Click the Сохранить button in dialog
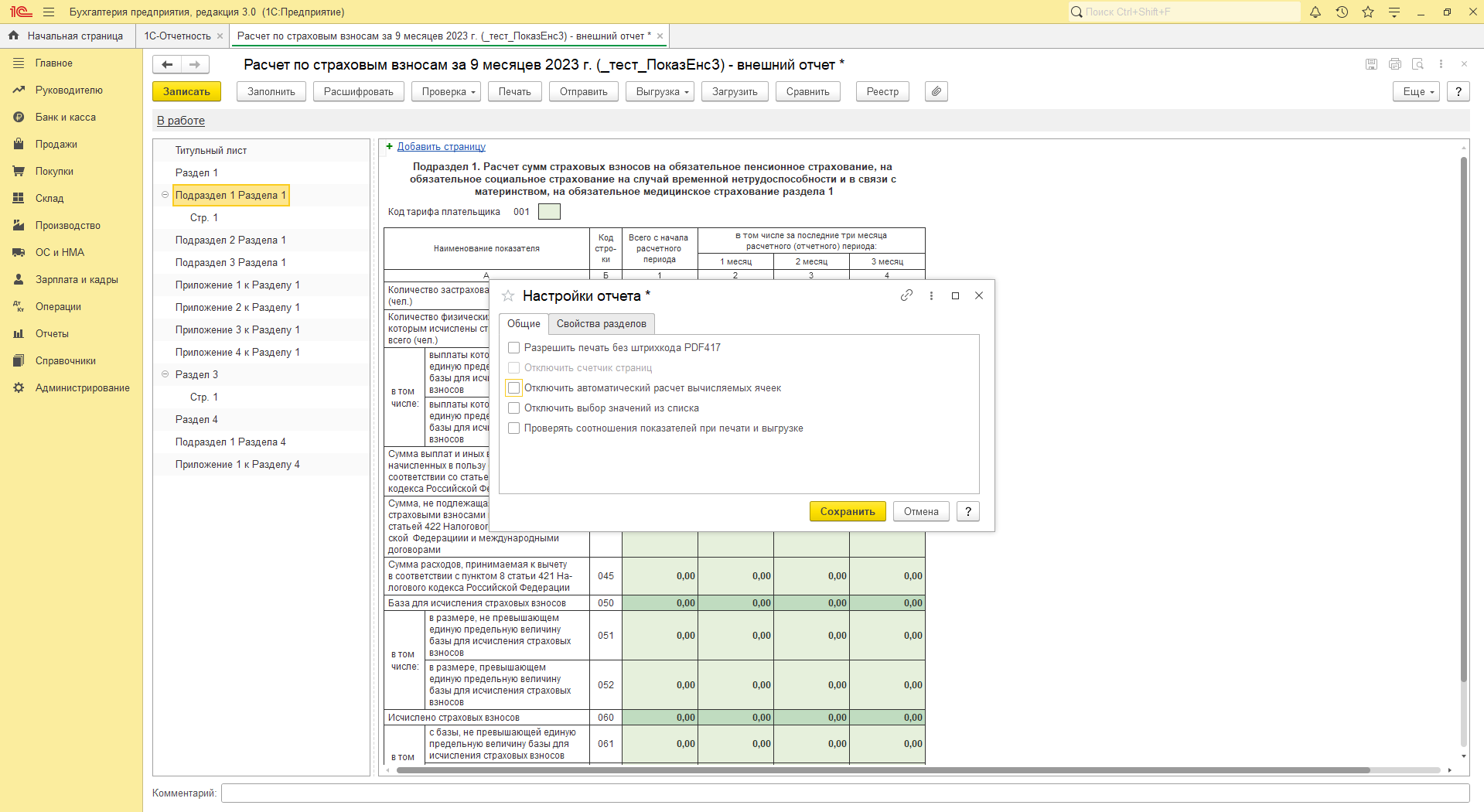Image resolution: width=1484 pixels, height=812 pixels. [x=847, y=511]
